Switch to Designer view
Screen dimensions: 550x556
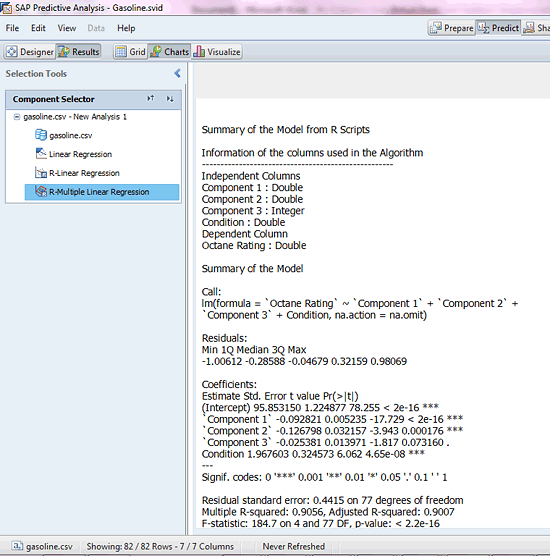click(30, 52)
